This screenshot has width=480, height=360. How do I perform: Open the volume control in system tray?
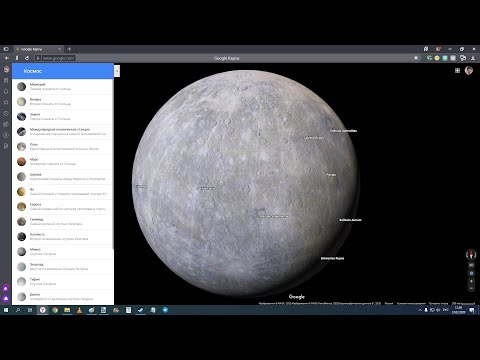[x=438, y=310]
